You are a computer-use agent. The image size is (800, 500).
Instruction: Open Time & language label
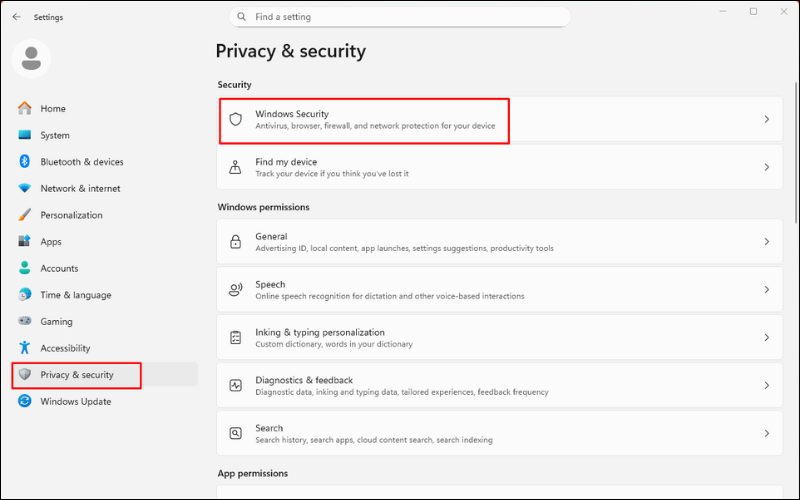(x=76, y=295)
